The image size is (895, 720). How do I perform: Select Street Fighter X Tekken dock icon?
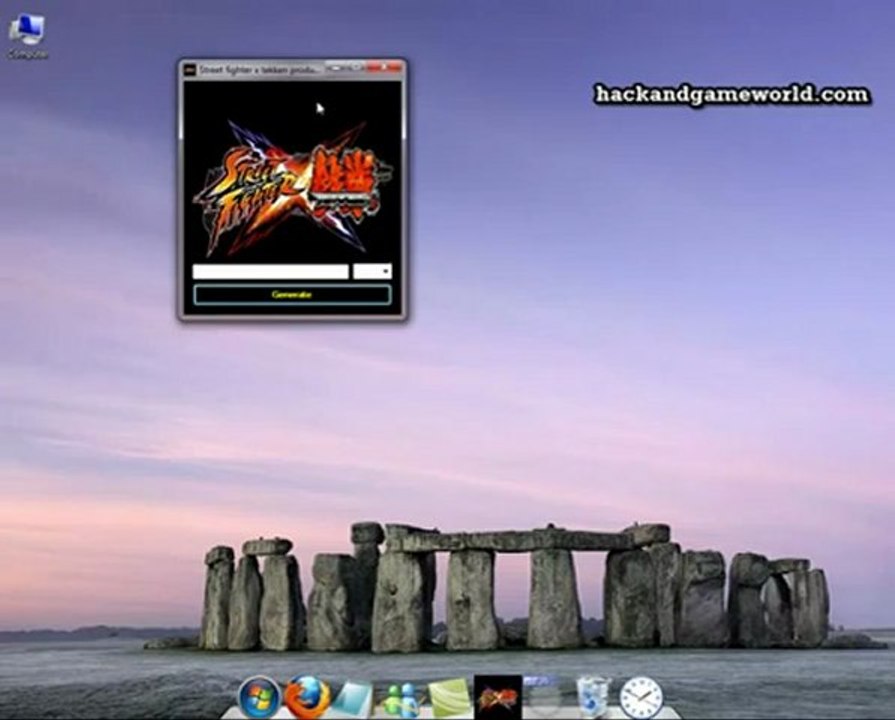pyautogui.click(x=498, y=697)
